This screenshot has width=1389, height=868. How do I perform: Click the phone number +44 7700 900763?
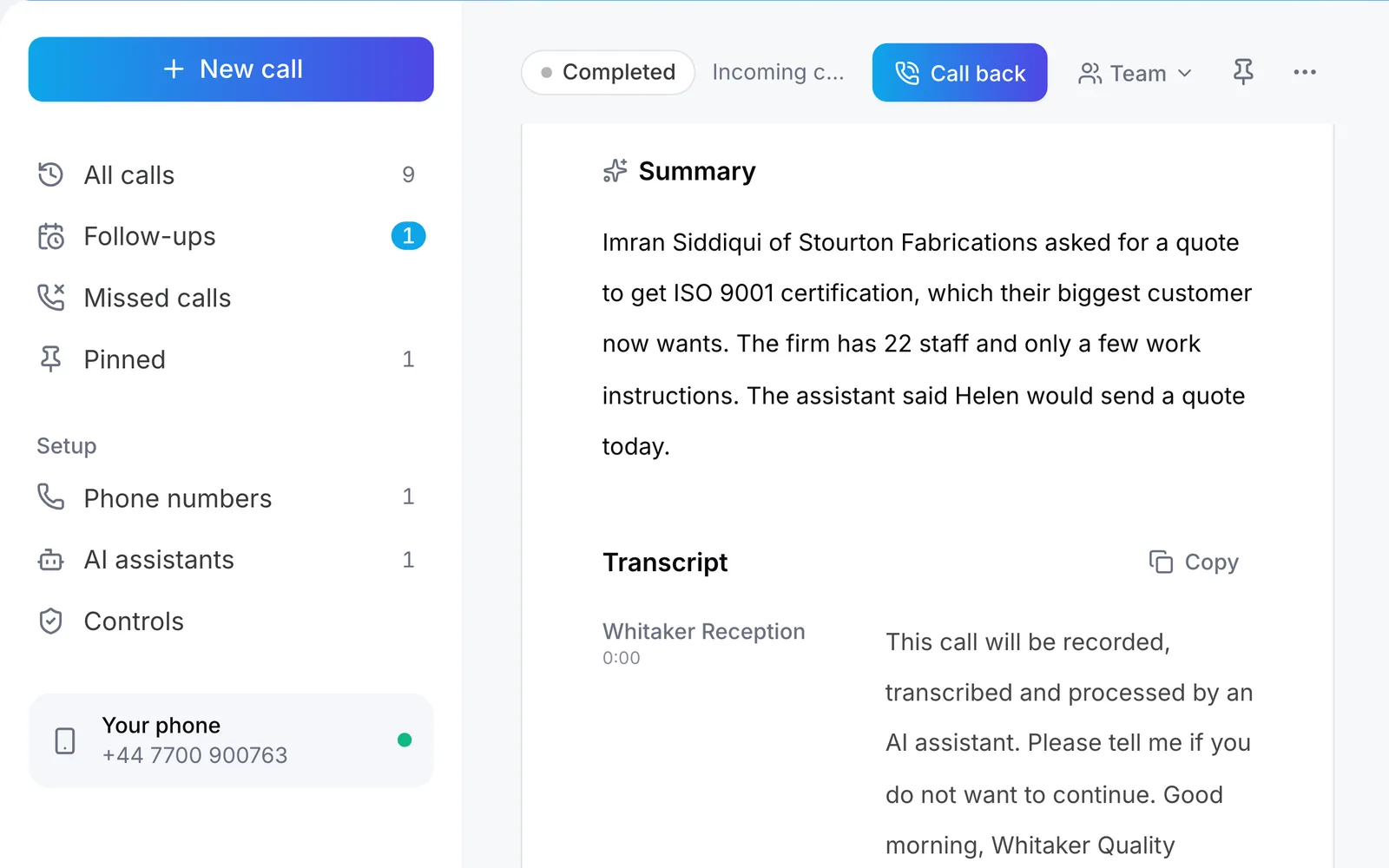pos(194,755)
